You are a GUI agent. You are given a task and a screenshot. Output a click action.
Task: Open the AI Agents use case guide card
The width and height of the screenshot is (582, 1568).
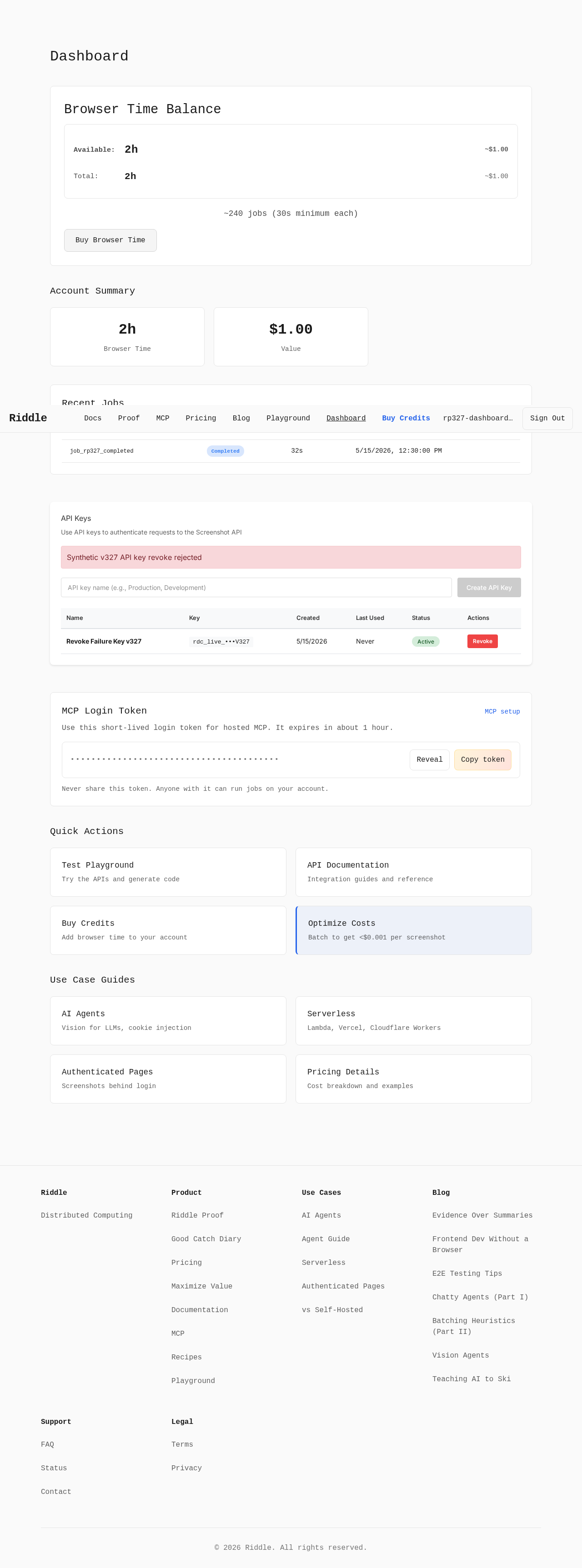pos(168,1021)
